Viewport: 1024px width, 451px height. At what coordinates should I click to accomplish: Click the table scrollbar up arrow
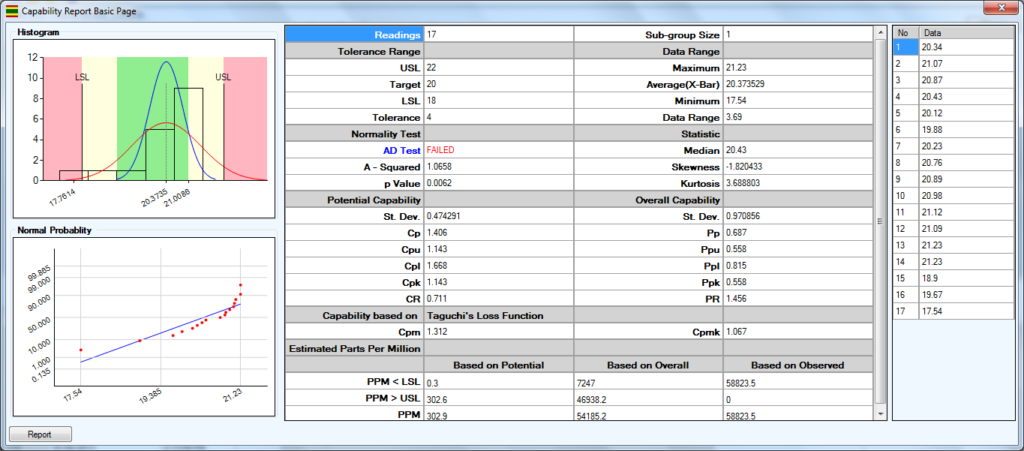881,31
